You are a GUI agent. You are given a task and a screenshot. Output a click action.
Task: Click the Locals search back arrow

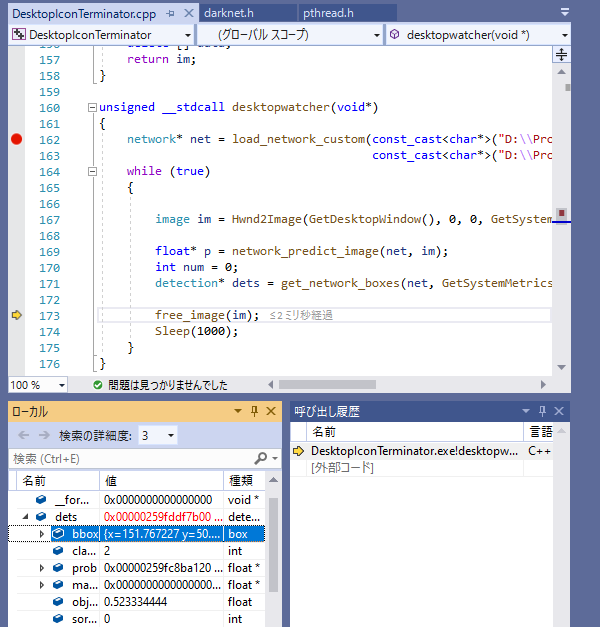click(x=24, y=435)
